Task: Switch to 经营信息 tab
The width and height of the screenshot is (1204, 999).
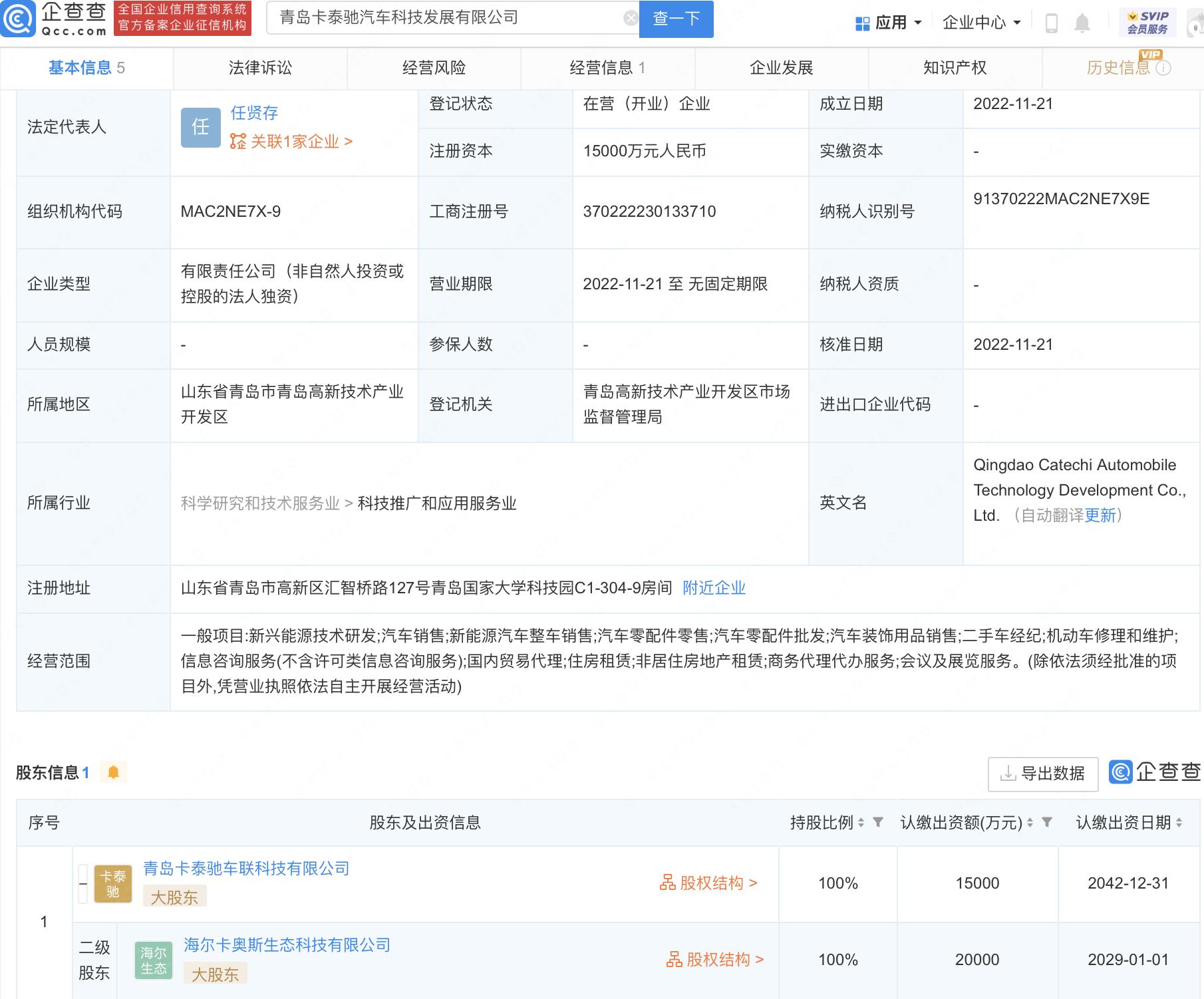Action: click(607, 68)
